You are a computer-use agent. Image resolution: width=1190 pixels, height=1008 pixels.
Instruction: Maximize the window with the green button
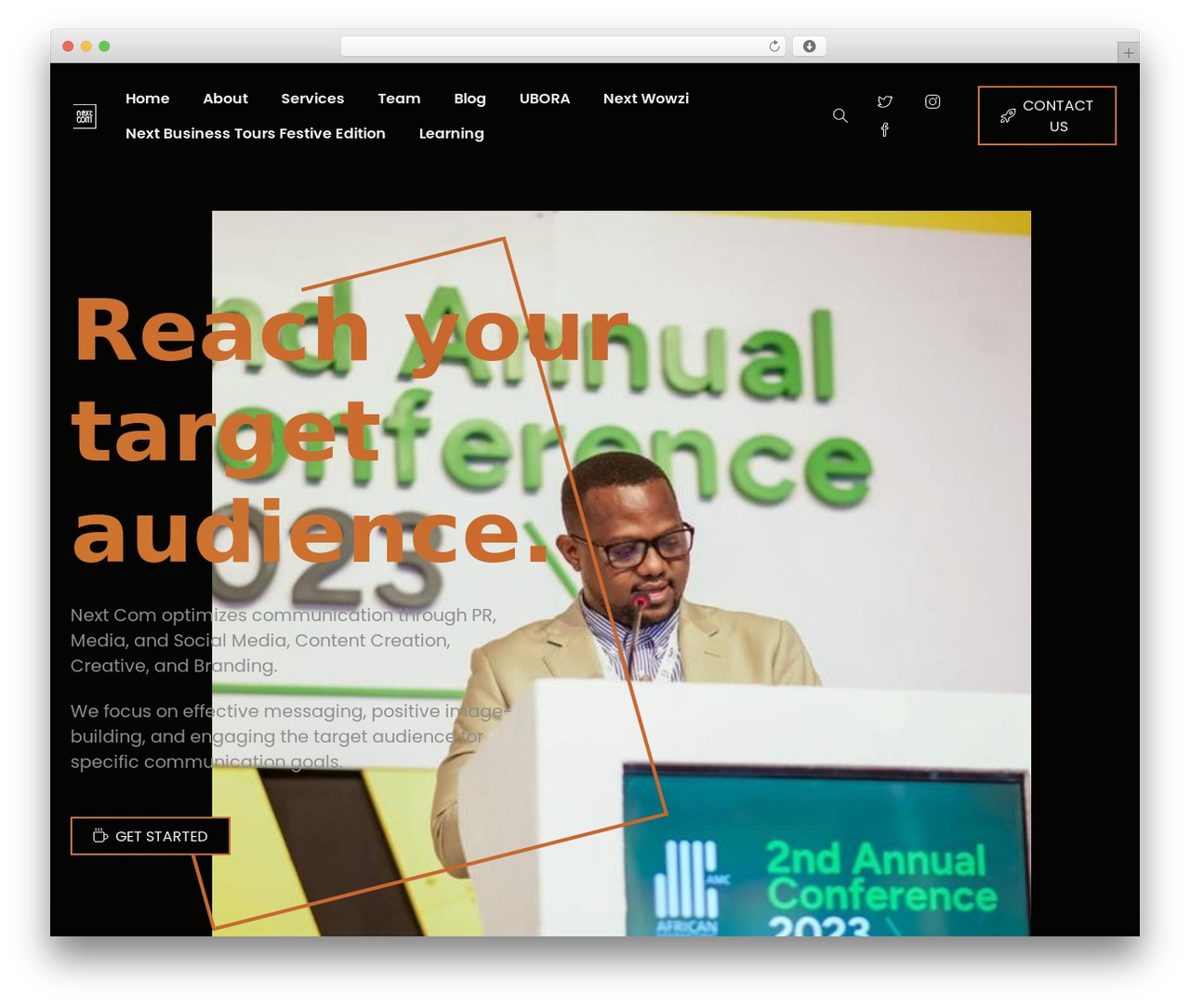[104, 46]
